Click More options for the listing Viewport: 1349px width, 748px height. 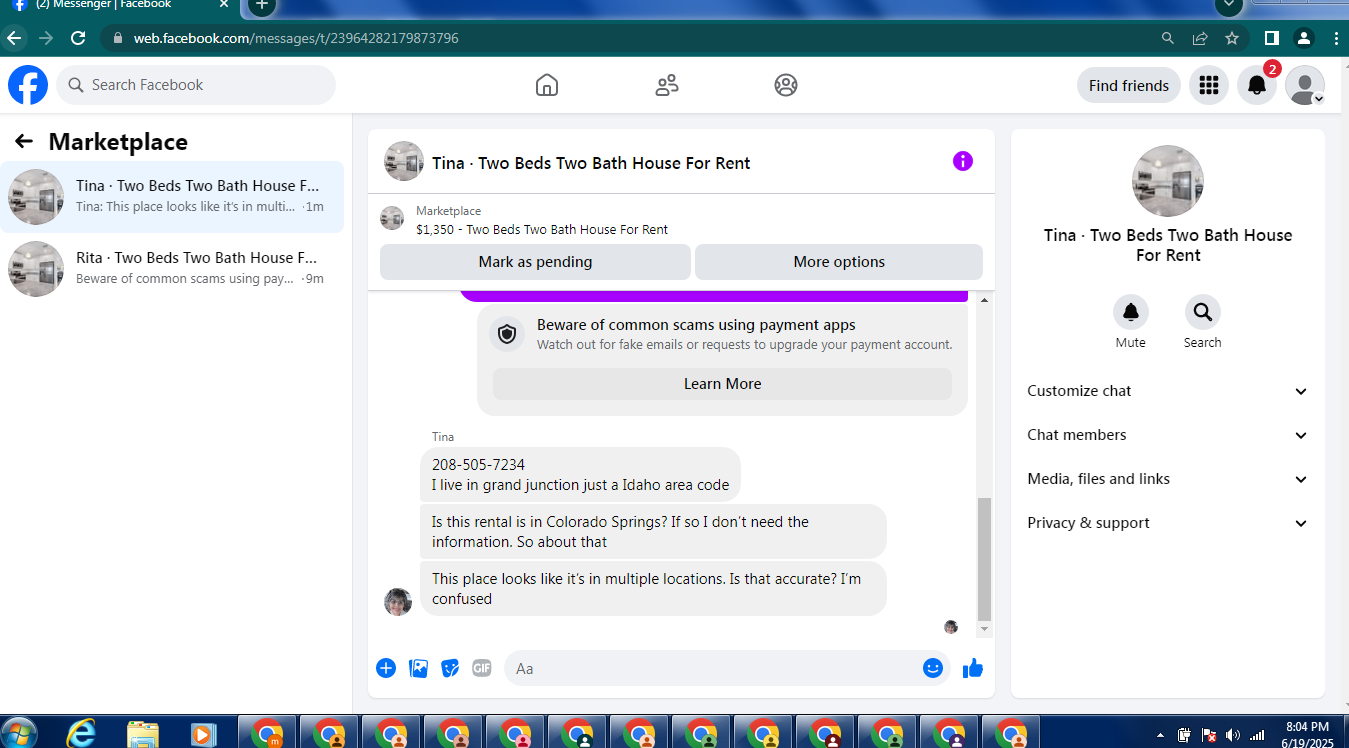(839, 262)
